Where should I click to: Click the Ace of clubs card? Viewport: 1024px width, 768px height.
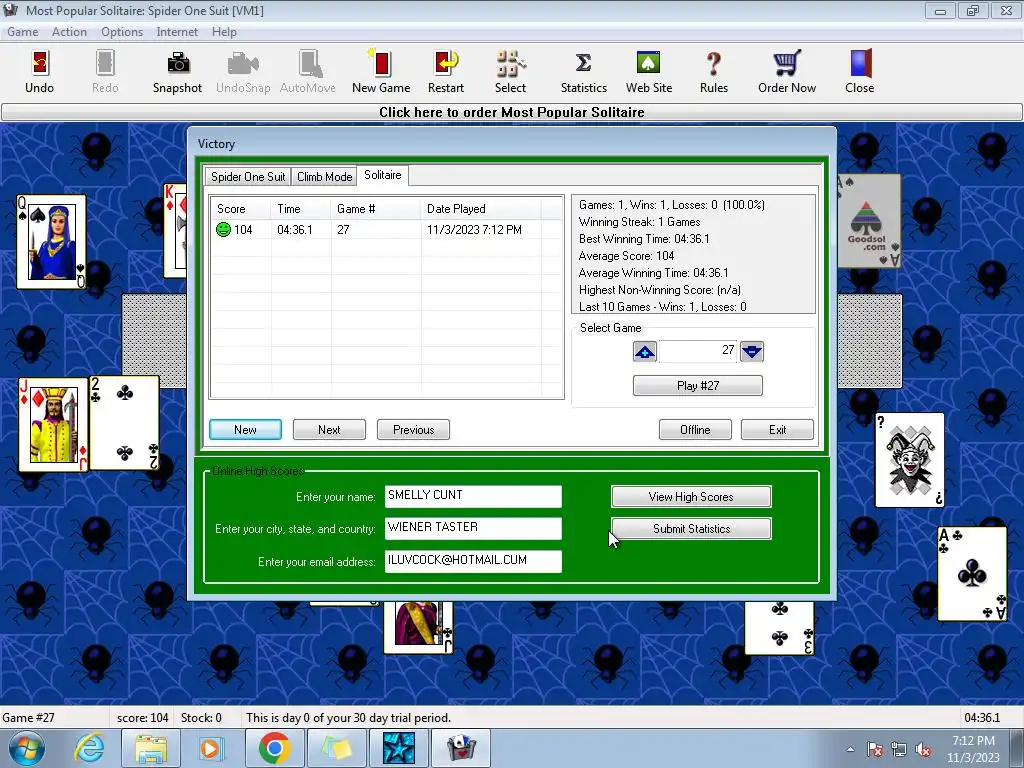[x=972, y=573]
